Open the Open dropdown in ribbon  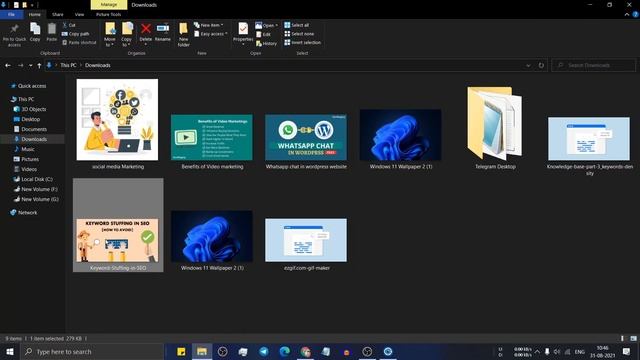[x=267, y=25]
